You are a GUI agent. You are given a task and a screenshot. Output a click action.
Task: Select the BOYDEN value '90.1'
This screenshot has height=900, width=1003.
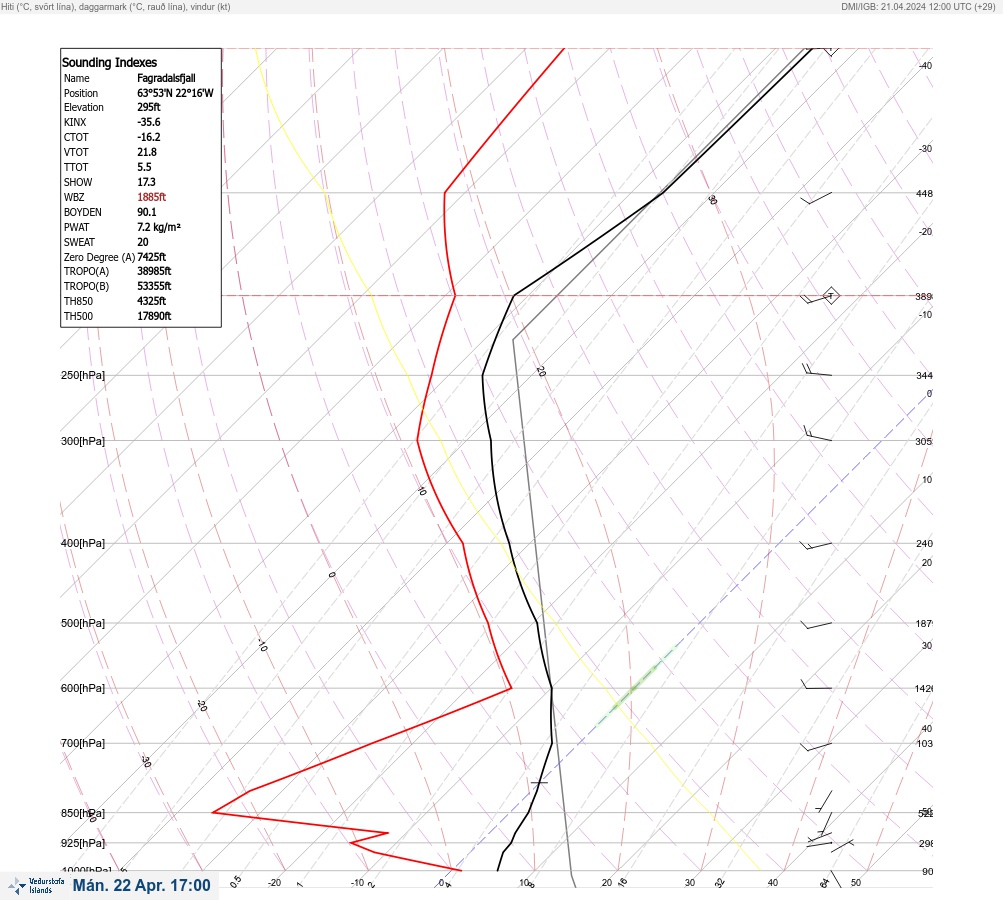pyautogui.click(x=147, y=212)
